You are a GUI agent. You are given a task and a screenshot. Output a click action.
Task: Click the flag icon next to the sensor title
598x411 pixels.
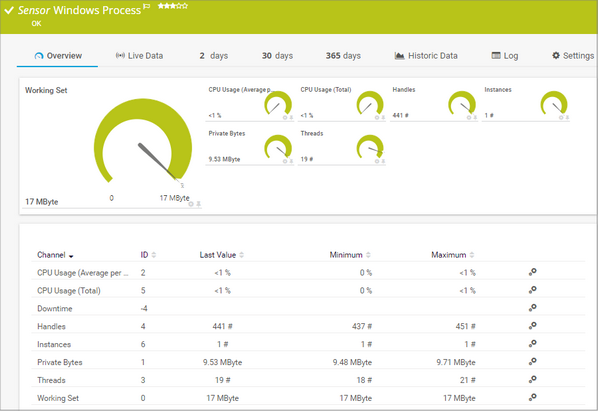pyautogui.click(x=147, y=6)
